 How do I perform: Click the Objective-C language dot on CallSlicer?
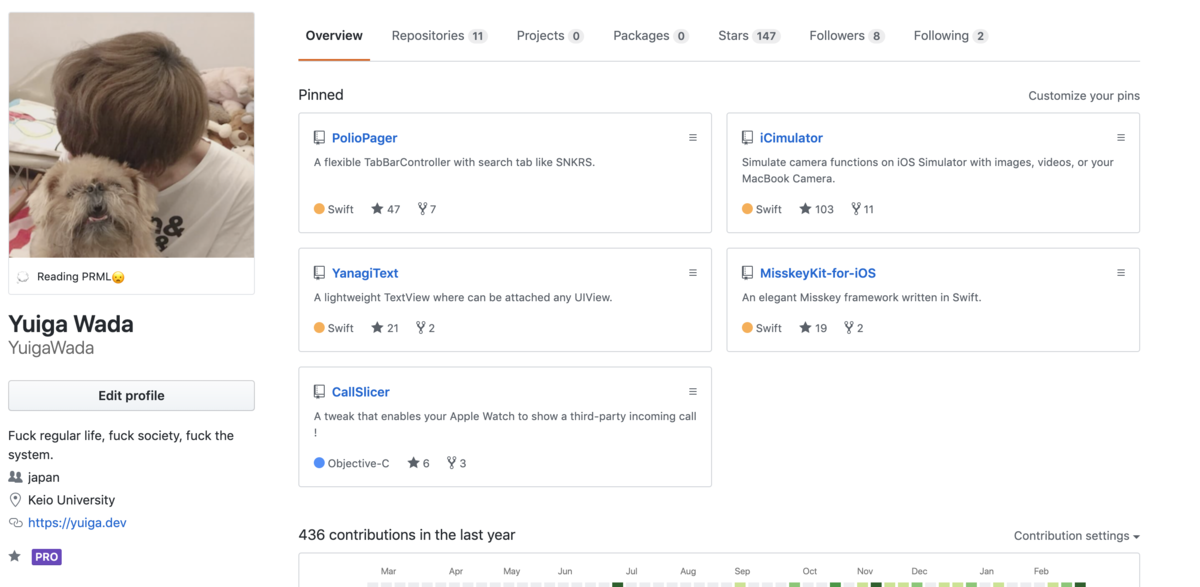click(x=319, y=463)
